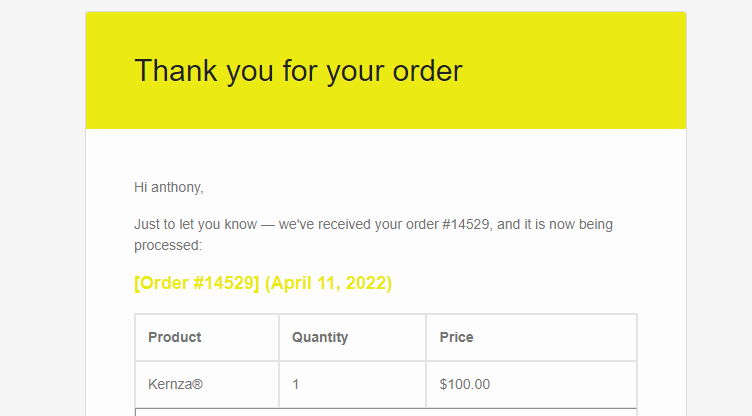Click 'April 11, 2022' in the order link
This screenshot has width=752, height=416.
pos(328,283)
